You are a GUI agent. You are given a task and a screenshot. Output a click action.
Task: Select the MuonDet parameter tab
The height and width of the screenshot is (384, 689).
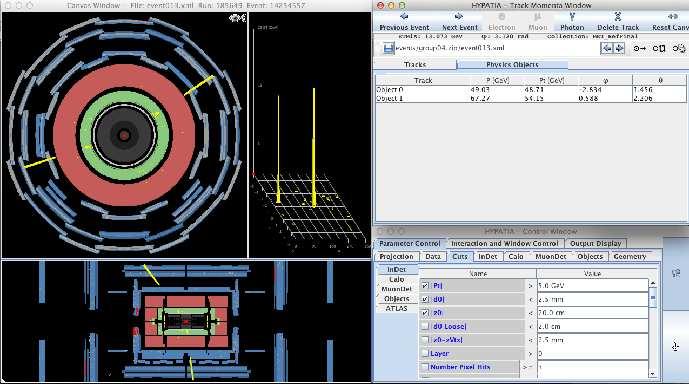point(551,256)
